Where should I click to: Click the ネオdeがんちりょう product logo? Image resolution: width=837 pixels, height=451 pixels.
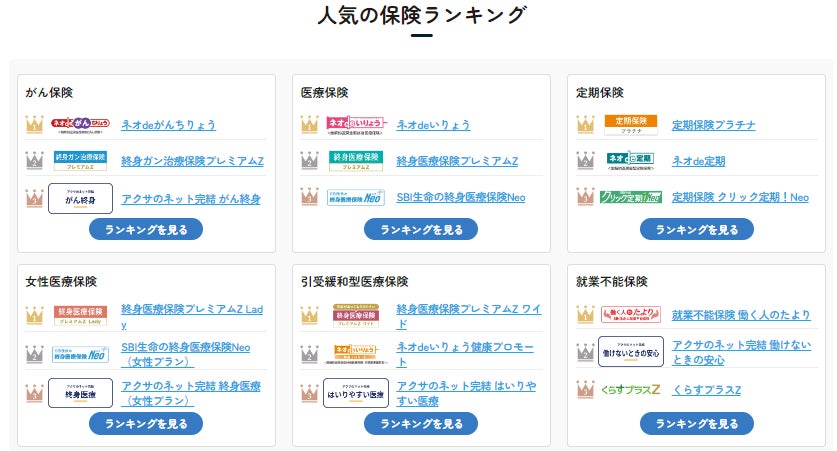[80, 125]
